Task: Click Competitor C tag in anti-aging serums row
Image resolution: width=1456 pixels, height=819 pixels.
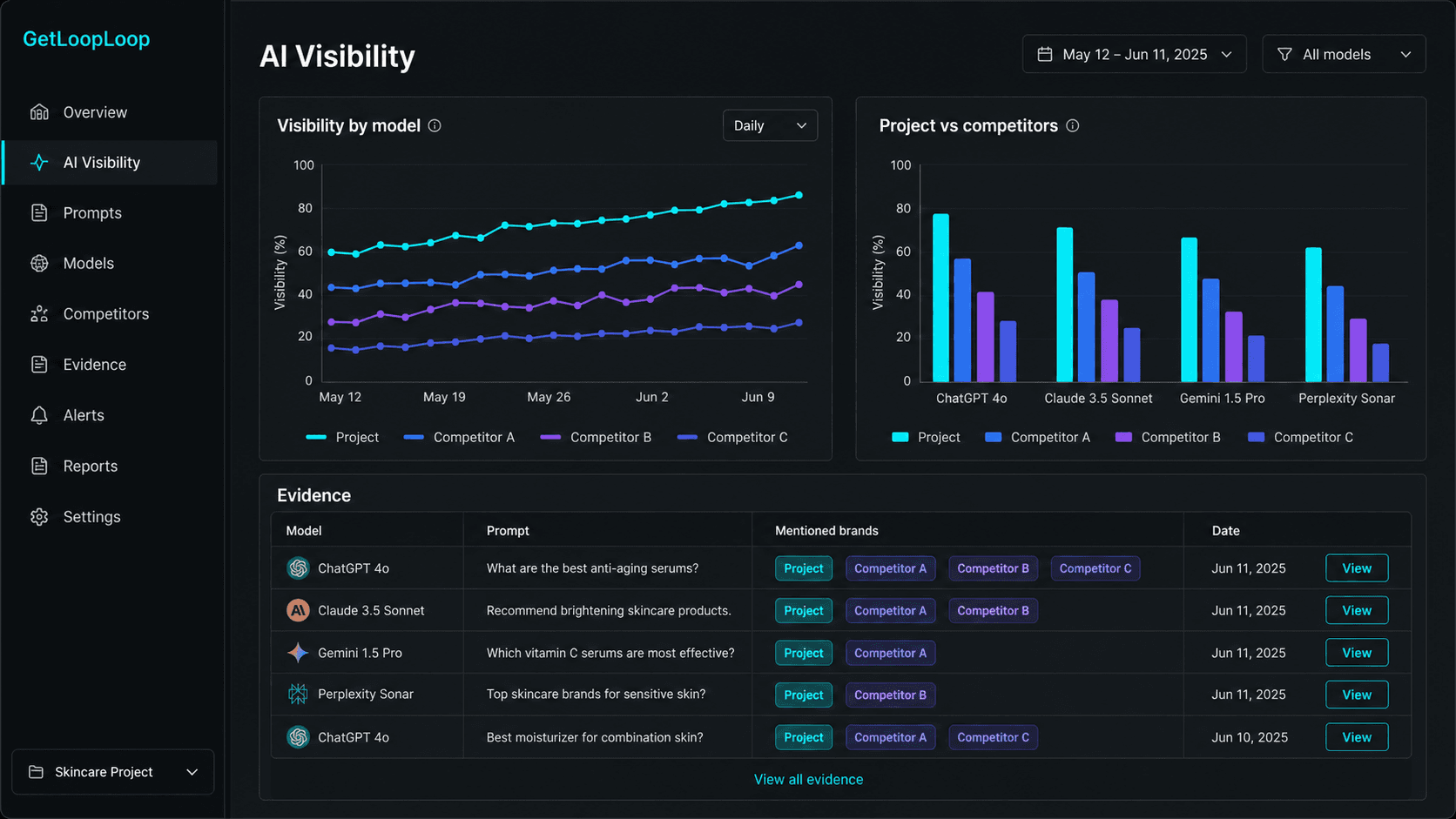Action: click(1095, 568)
